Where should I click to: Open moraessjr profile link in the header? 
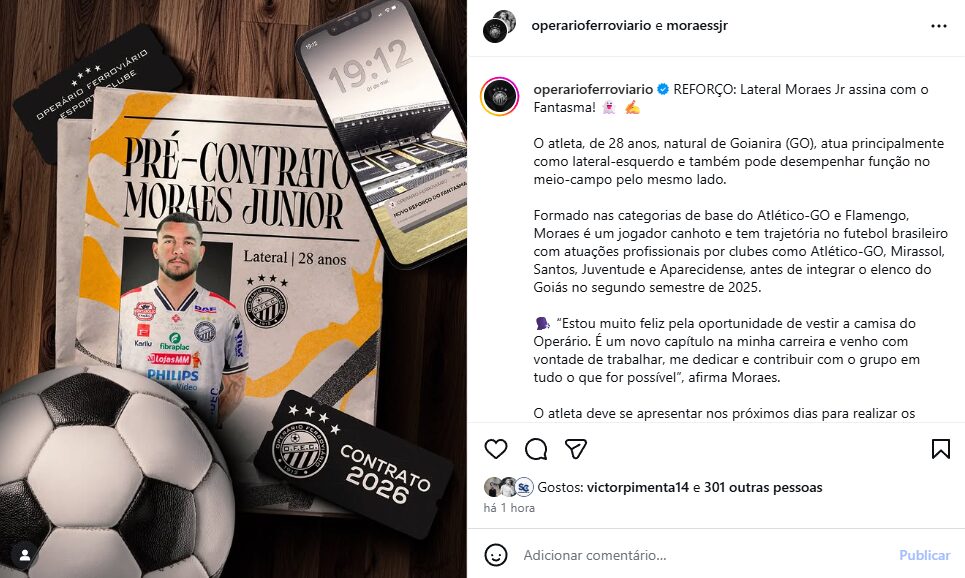pos(697,26)
